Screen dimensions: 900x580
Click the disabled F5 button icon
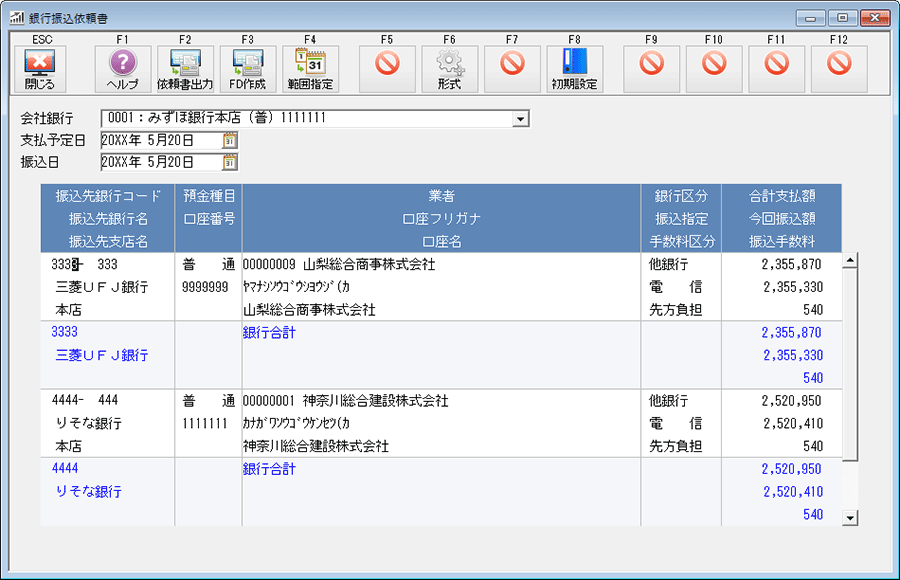387,69
